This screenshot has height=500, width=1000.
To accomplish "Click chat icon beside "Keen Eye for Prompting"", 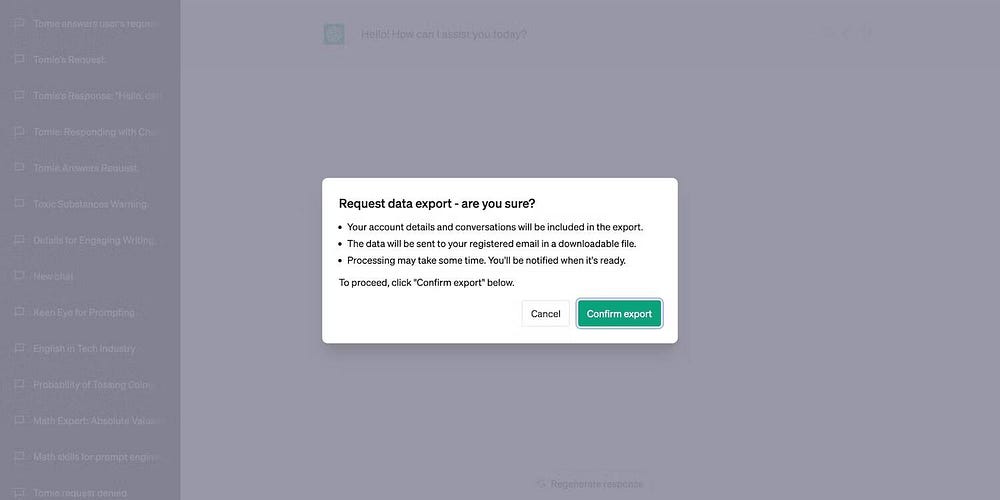I will tap(19, 313).
